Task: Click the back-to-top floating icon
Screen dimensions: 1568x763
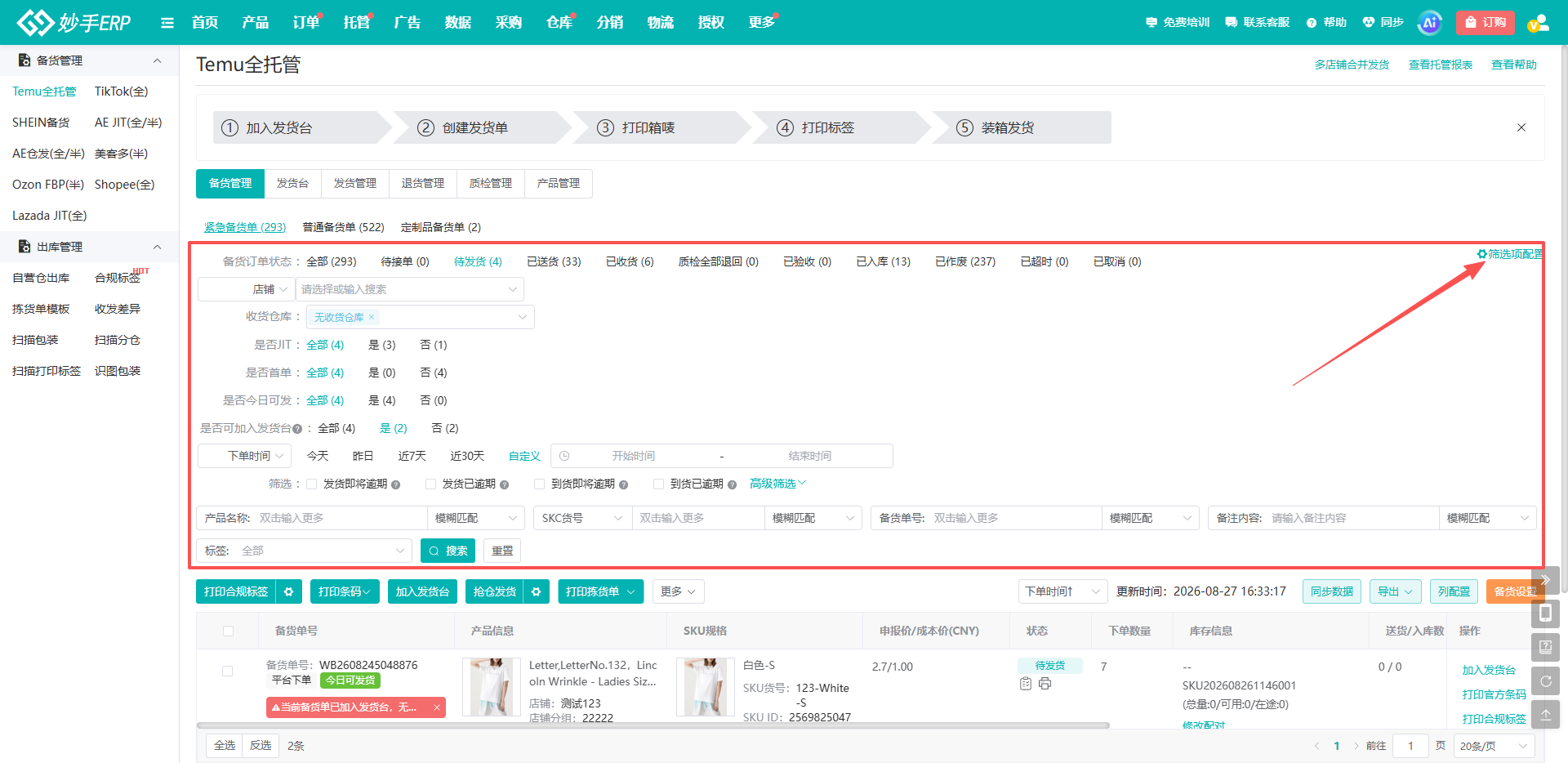Action: (x=1545, y=714)
